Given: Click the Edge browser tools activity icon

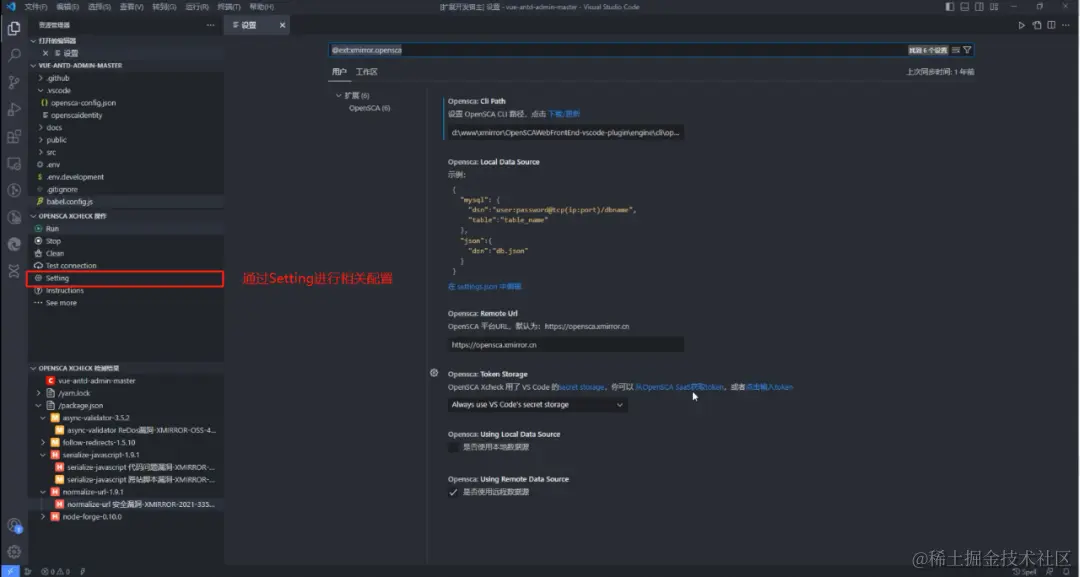Looking at the screenshot, I should tap(14, 244).
